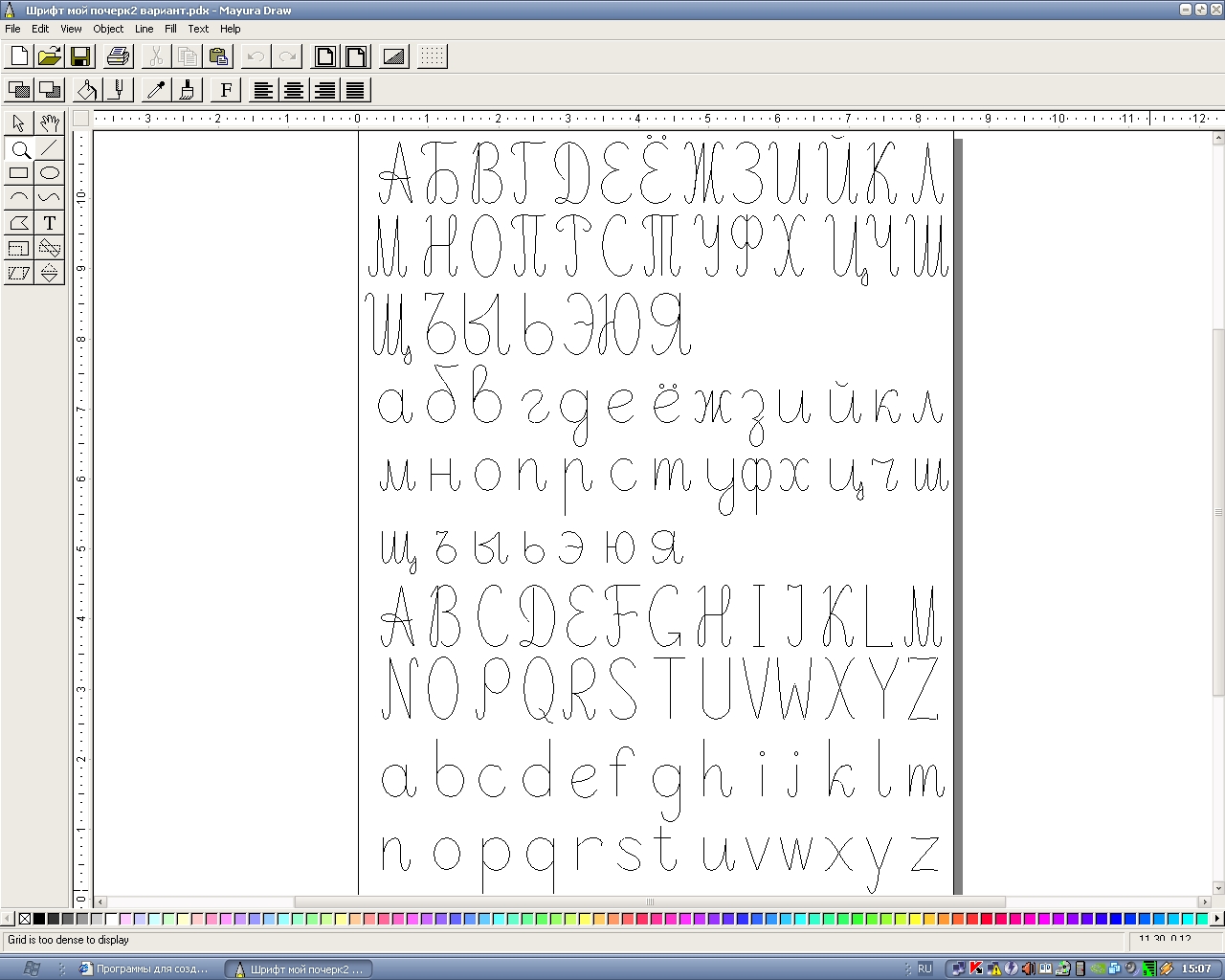Click the ruler origin box at the corner

coord(81,119)
